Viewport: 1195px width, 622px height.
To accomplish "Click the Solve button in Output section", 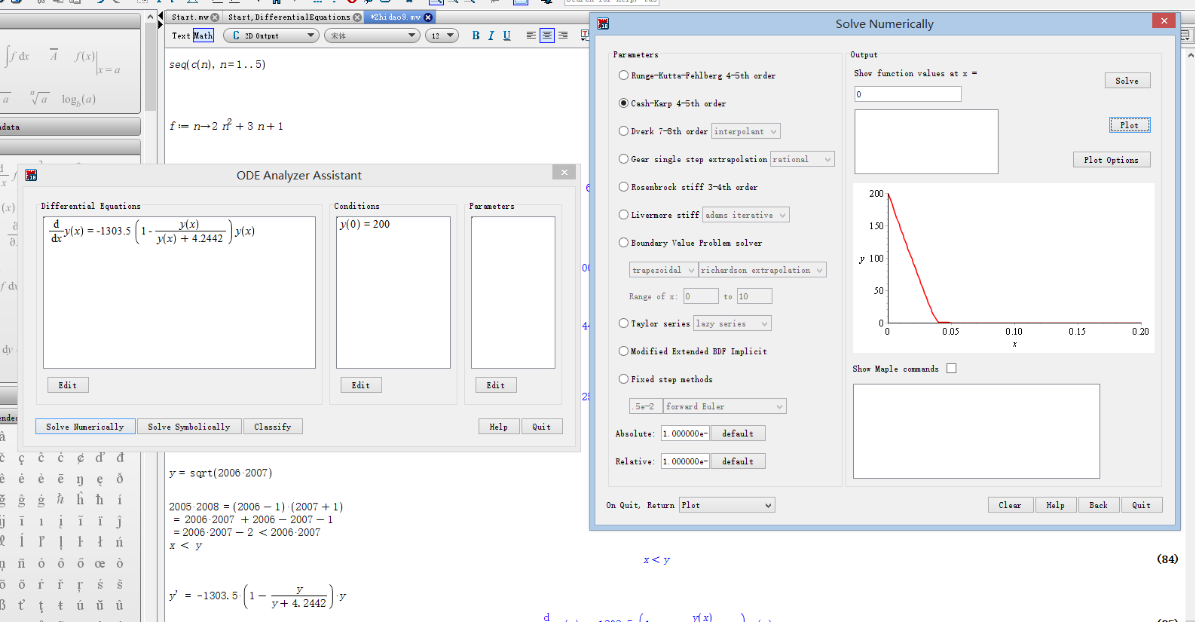I will [x=1127, y=81].
